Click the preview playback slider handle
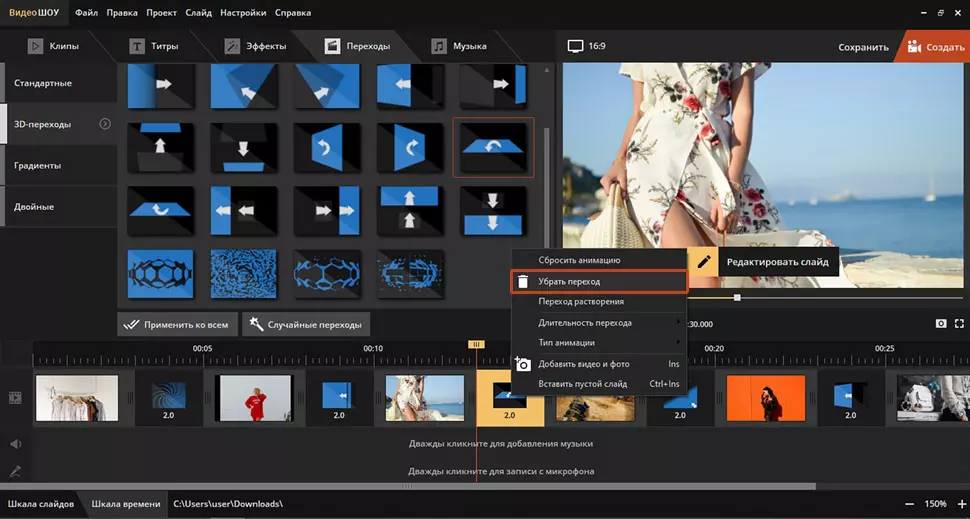This screenshot has height=519, width=970. (x=737, y=297)
